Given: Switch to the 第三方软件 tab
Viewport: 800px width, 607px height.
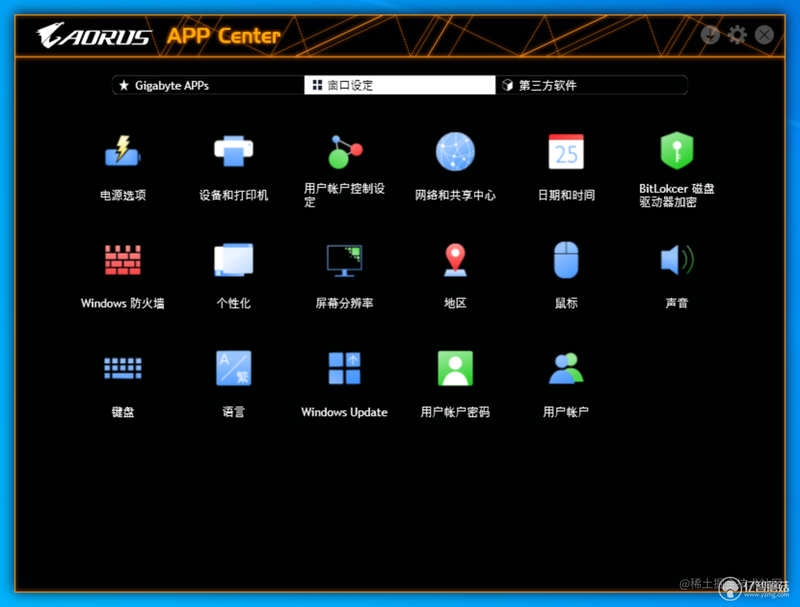Looking at the screenshot, I should click(591, 85).
